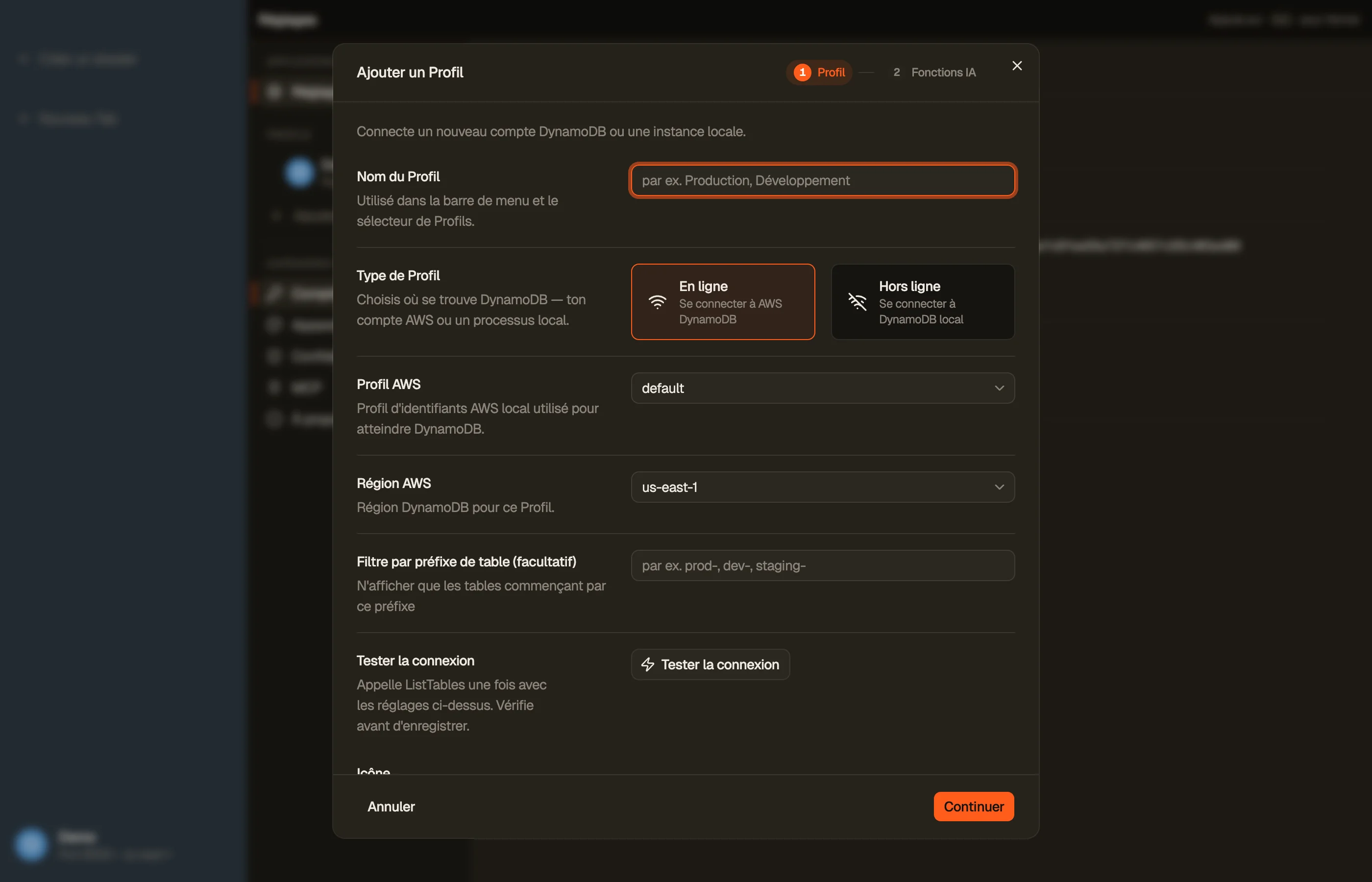Click the chevron arrow on Région AWS field

coord(999,488)
